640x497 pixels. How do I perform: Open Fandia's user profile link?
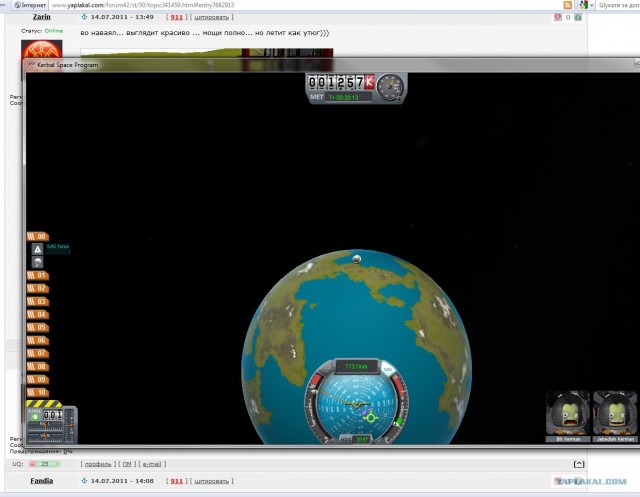[x=42, y=481]
